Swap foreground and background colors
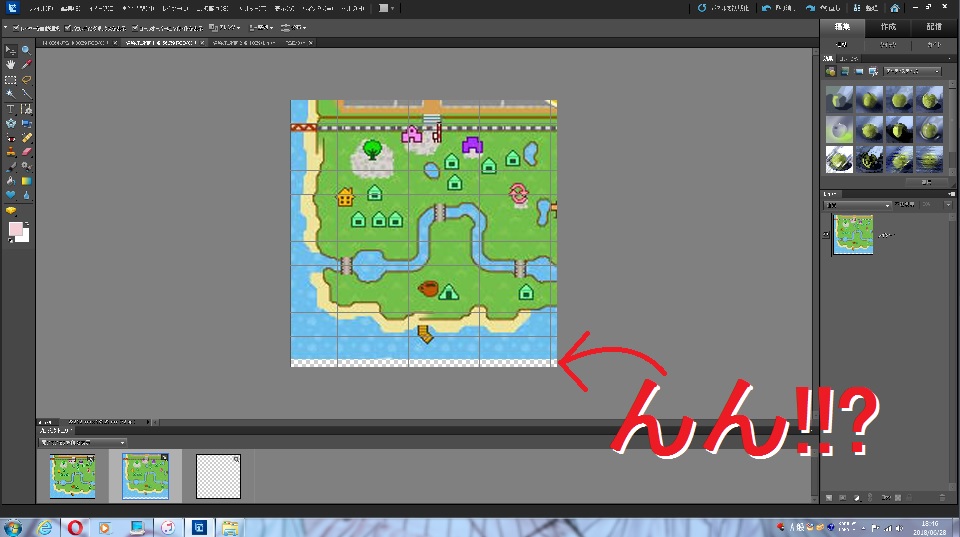960x537 pixels. coord(27,223)
